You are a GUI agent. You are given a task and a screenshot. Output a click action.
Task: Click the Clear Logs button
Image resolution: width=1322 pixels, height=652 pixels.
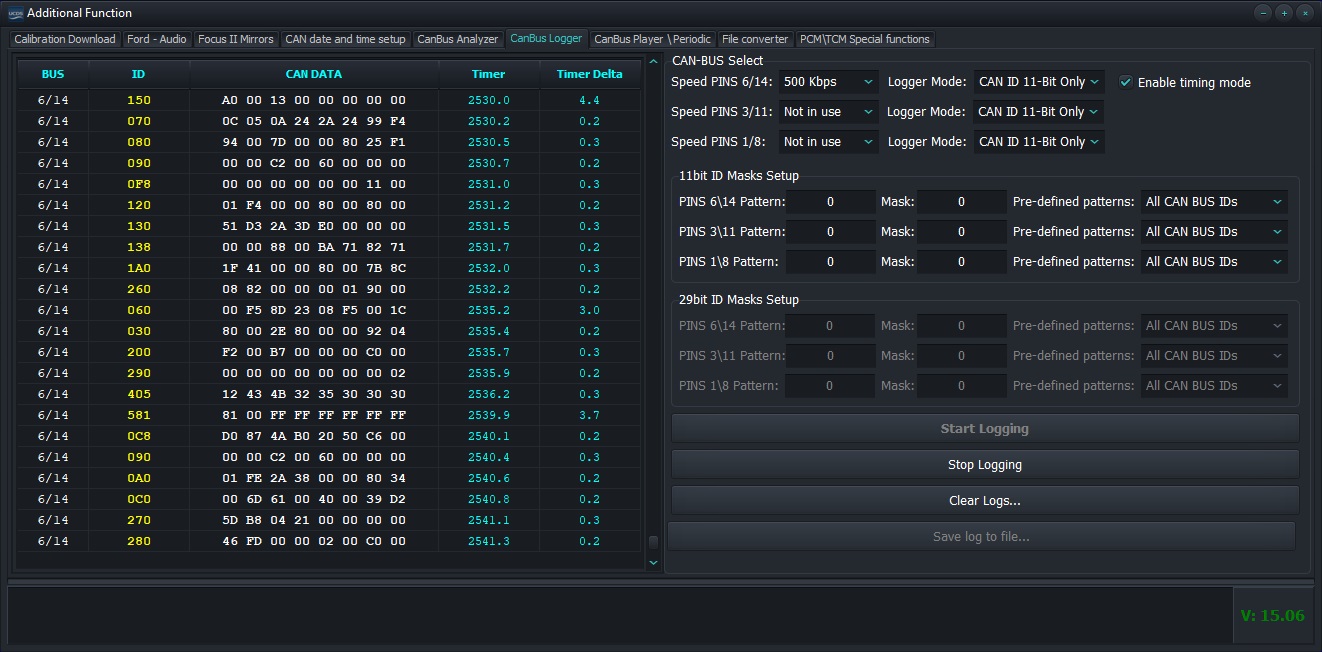[x=984, y=500]
